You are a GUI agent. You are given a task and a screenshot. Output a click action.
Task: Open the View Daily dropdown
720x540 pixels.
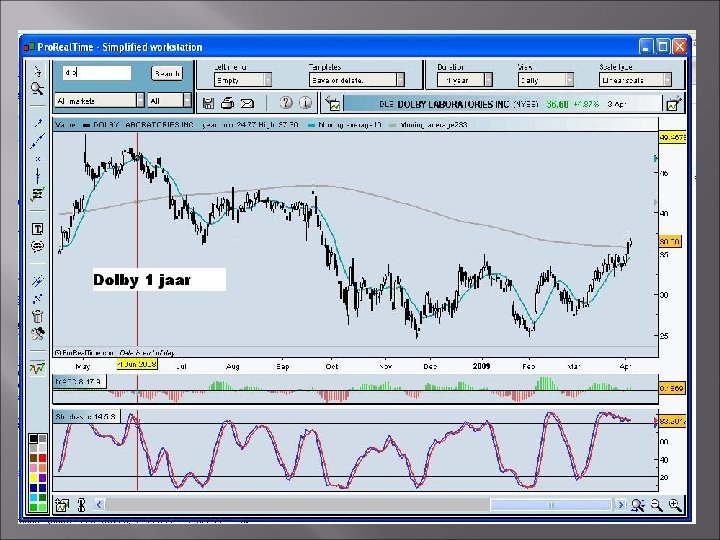pyautogui.click(x=546, y=80)
